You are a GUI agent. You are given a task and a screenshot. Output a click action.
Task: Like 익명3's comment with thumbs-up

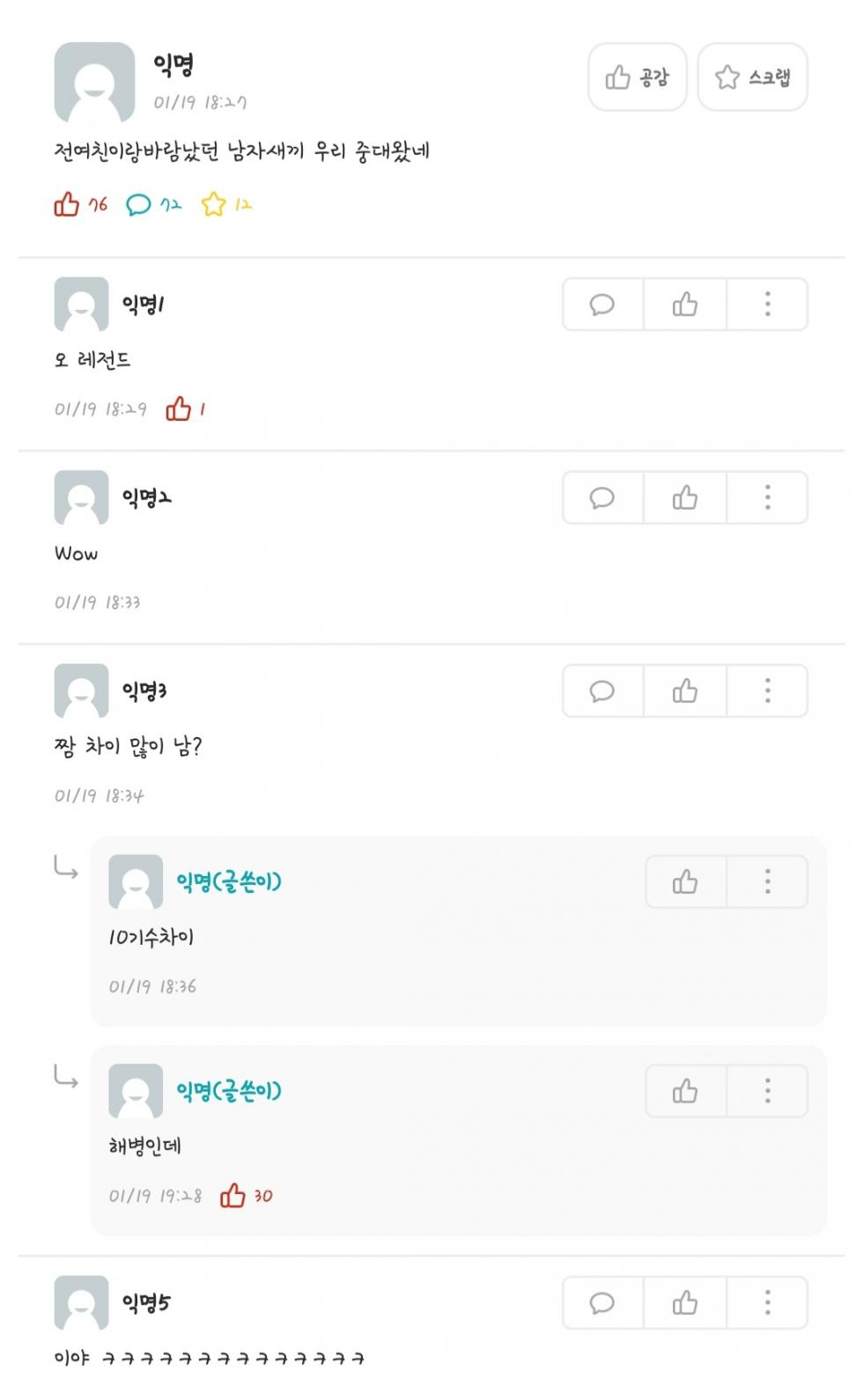(x=685, y=691)
